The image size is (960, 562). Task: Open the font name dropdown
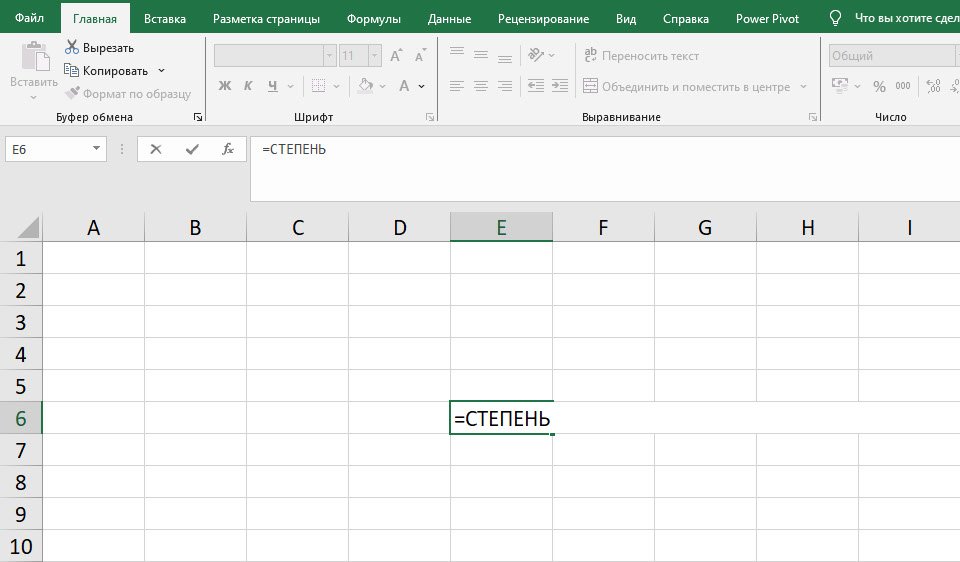[329, 56]
